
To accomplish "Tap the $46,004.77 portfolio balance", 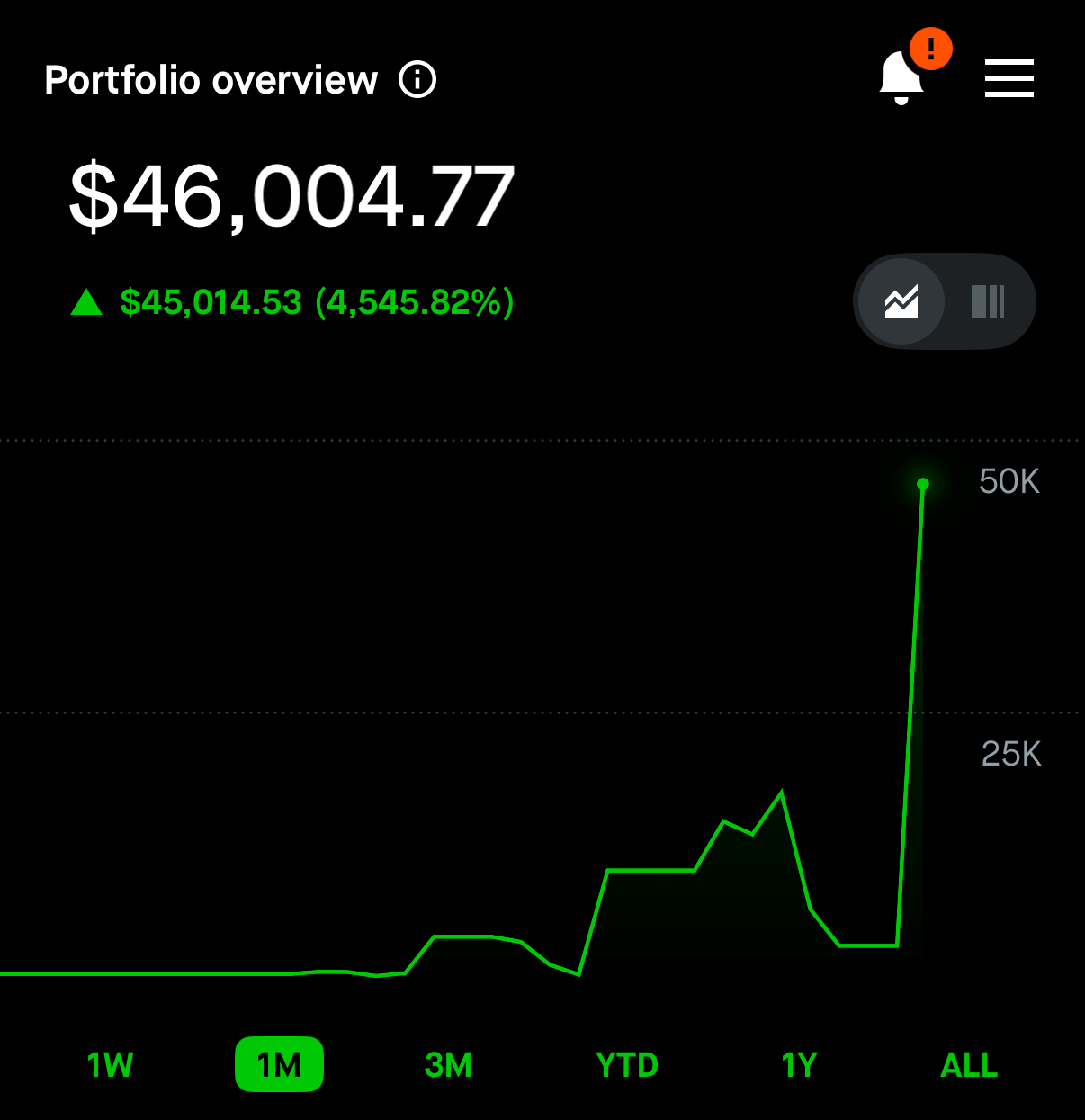I will [x=292, y=195].
